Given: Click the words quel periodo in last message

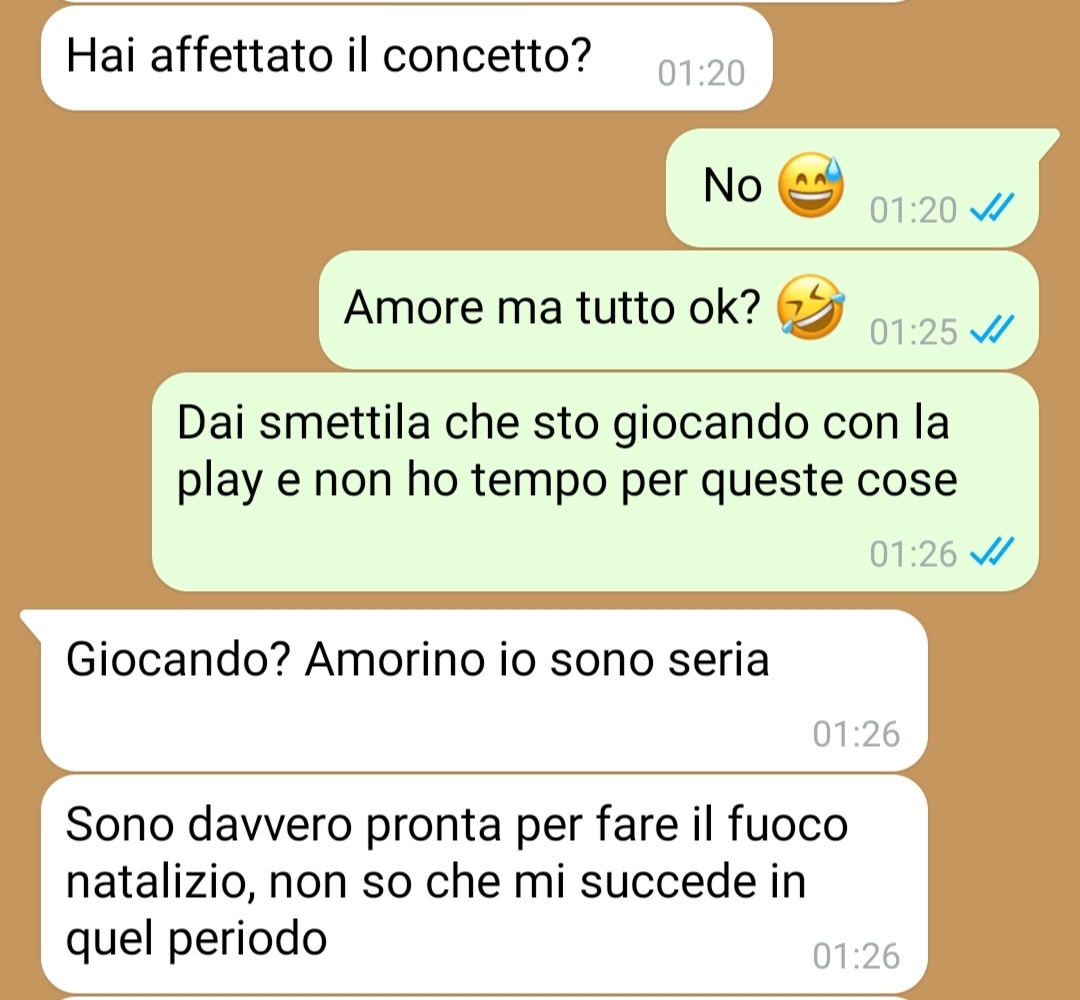Looking at the screenshot, I should coord(196,939).
